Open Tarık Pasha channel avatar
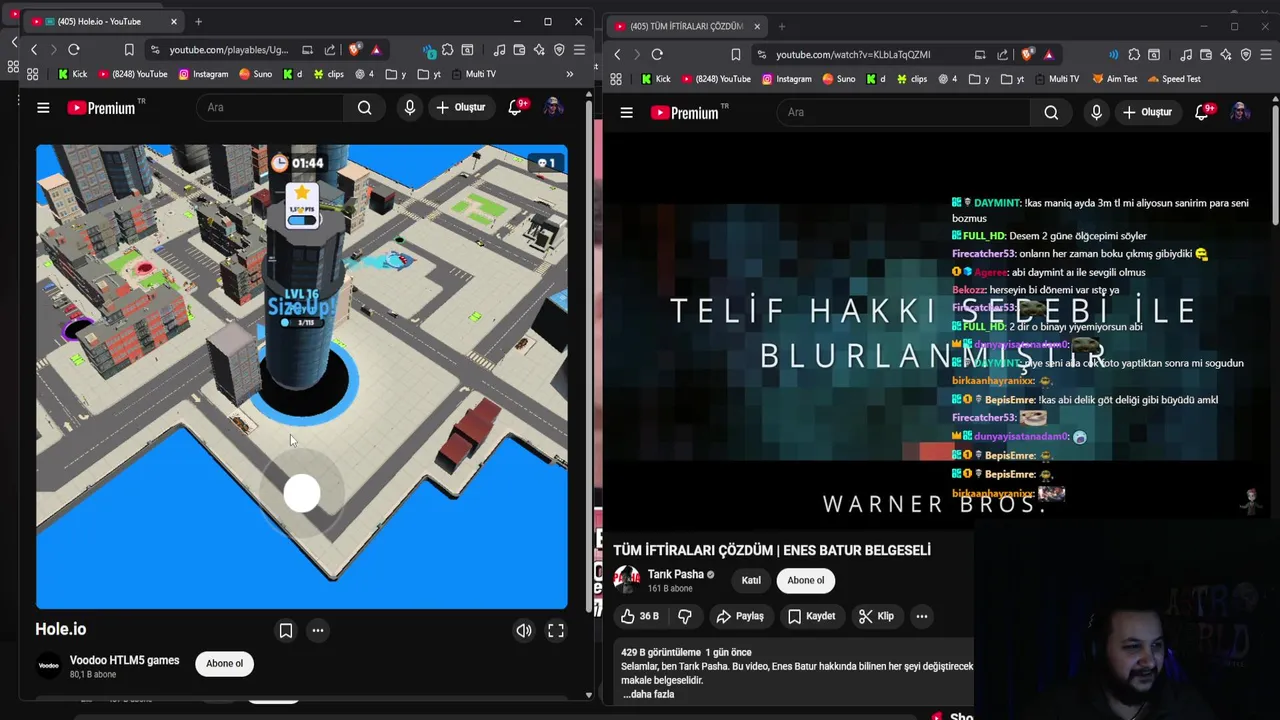Image resolution: width=1280 pixels, height=720 pixels. click(627, 580)
